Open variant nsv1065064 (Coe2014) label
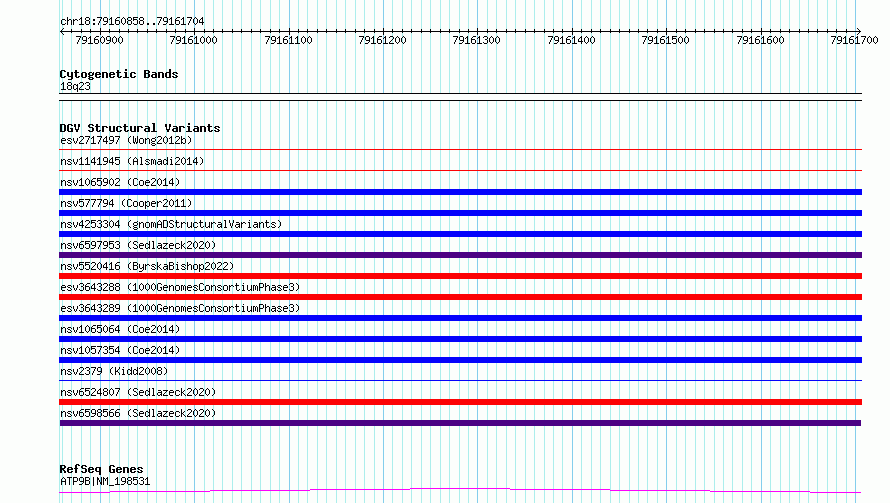The image size is (890, 503). (120, 329)
